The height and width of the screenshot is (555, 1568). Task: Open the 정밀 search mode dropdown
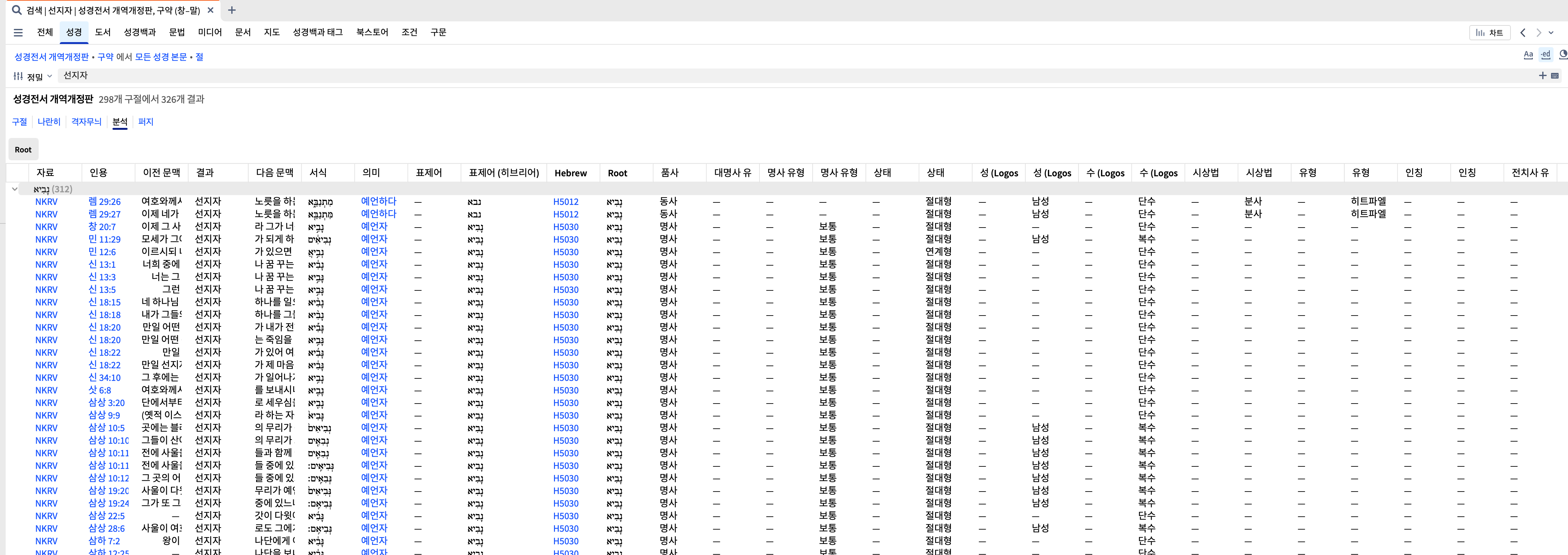33,77
